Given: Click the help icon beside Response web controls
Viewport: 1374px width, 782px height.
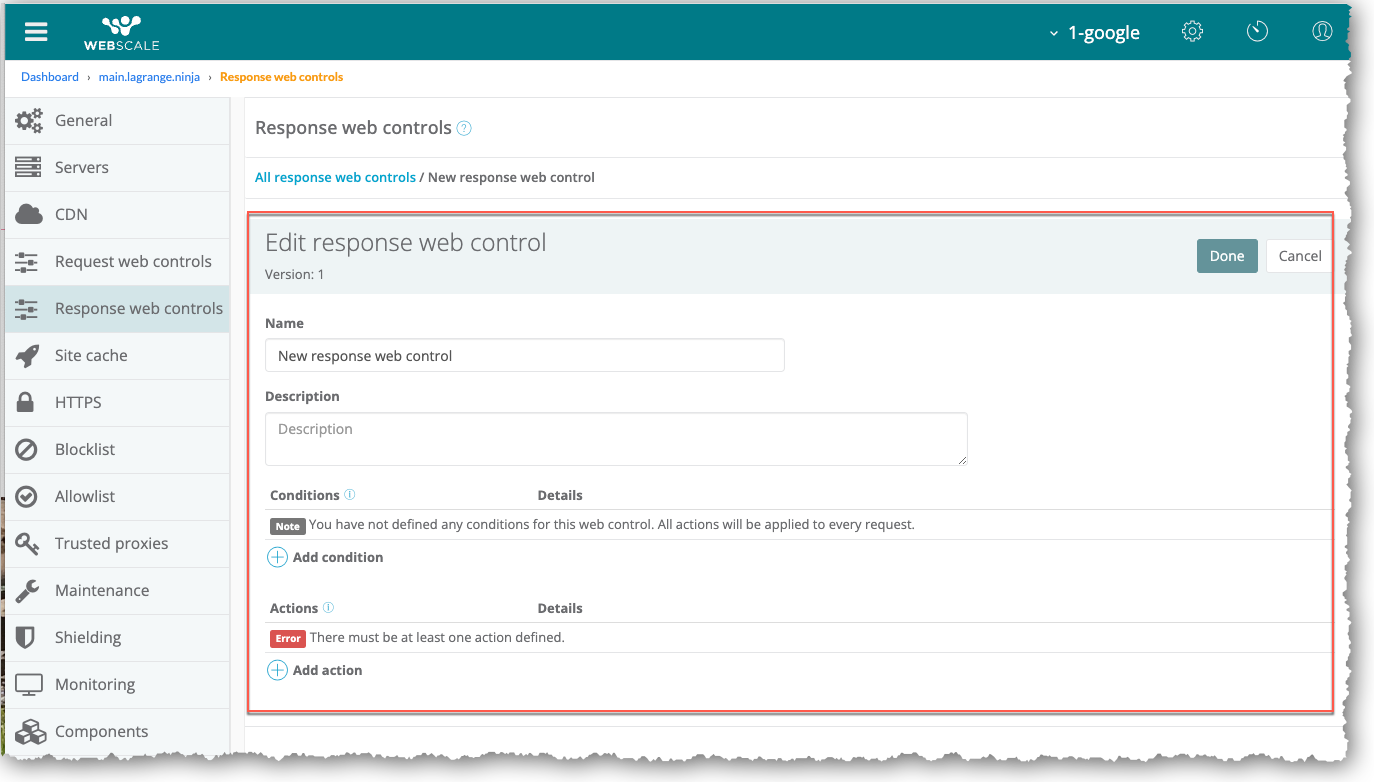Looking at the screenshot, I should coord(464,128).
